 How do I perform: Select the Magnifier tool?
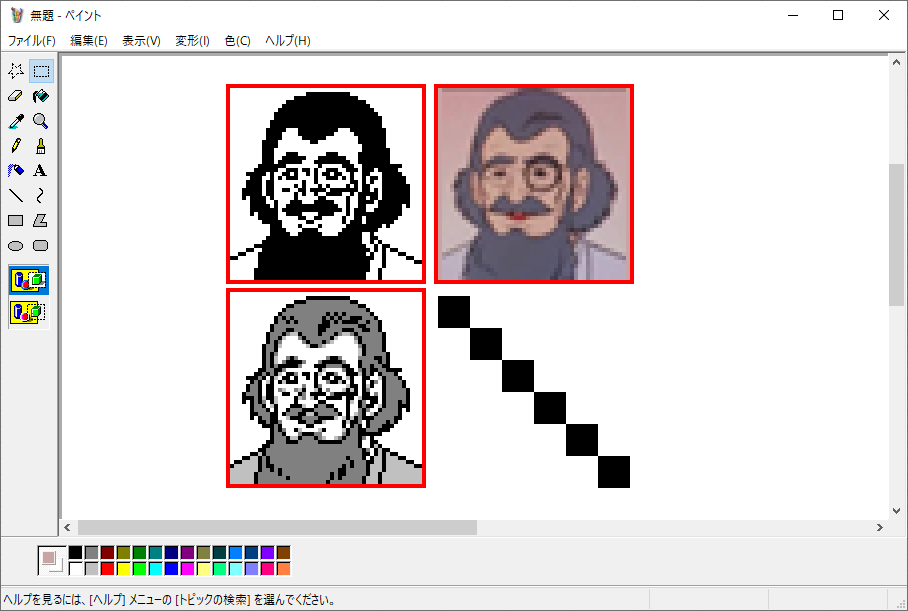click(x=41, y=121)
